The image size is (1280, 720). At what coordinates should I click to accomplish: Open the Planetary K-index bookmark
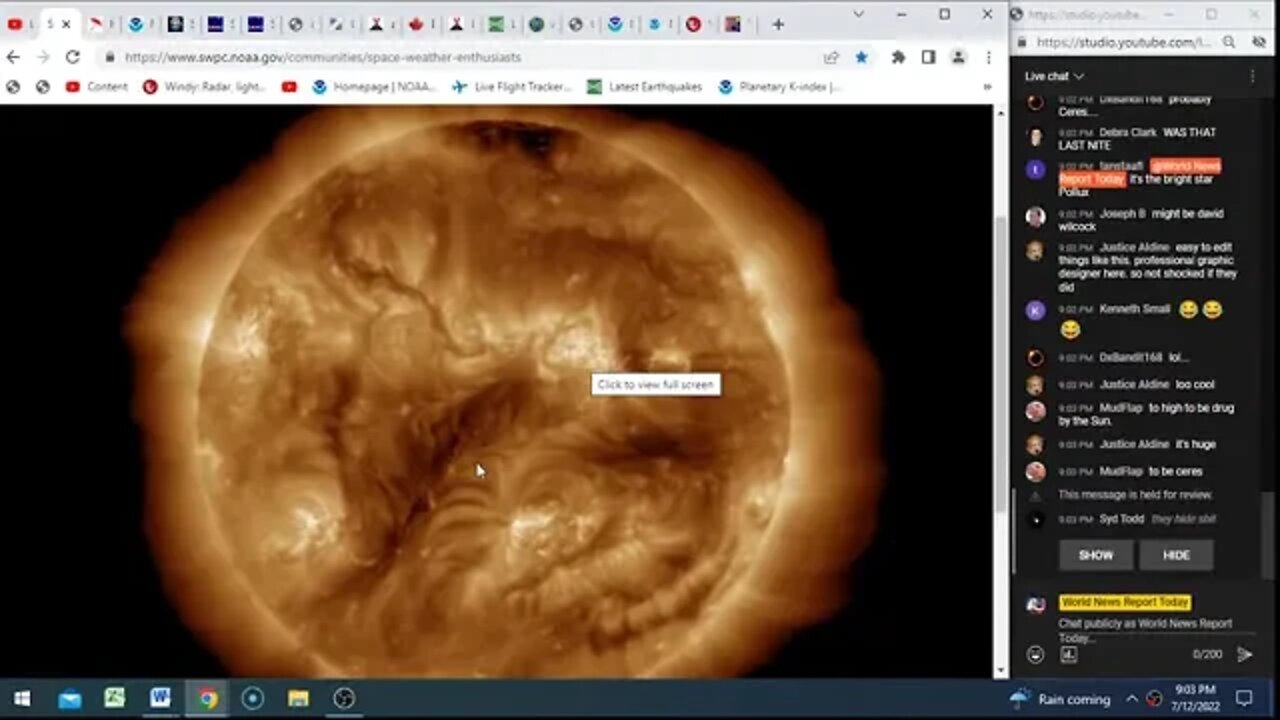[x=780, y=87]
